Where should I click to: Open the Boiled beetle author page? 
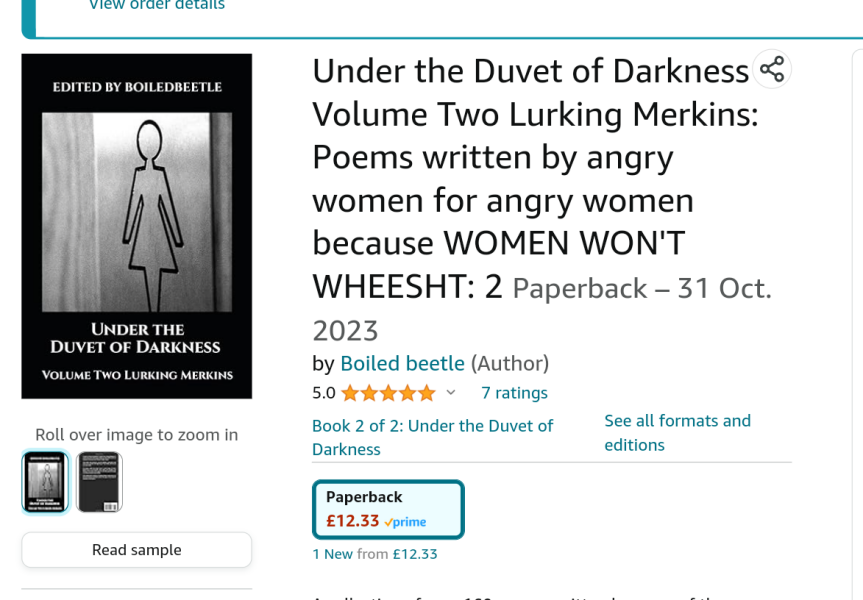pos(402,363)
